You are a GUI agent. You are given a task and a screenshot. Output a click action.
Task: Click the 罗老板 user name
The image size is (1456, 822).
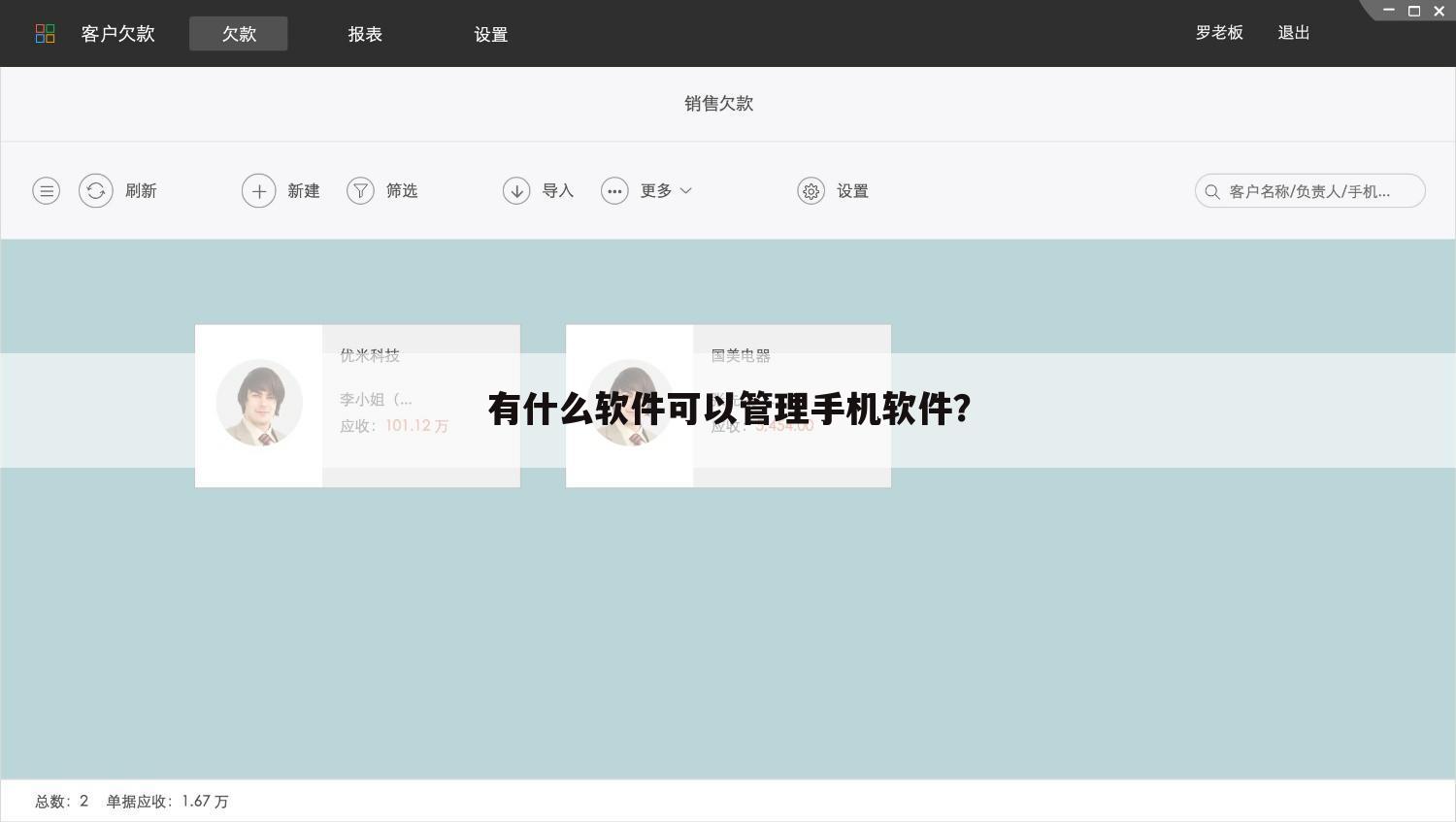click(1219, 33)
